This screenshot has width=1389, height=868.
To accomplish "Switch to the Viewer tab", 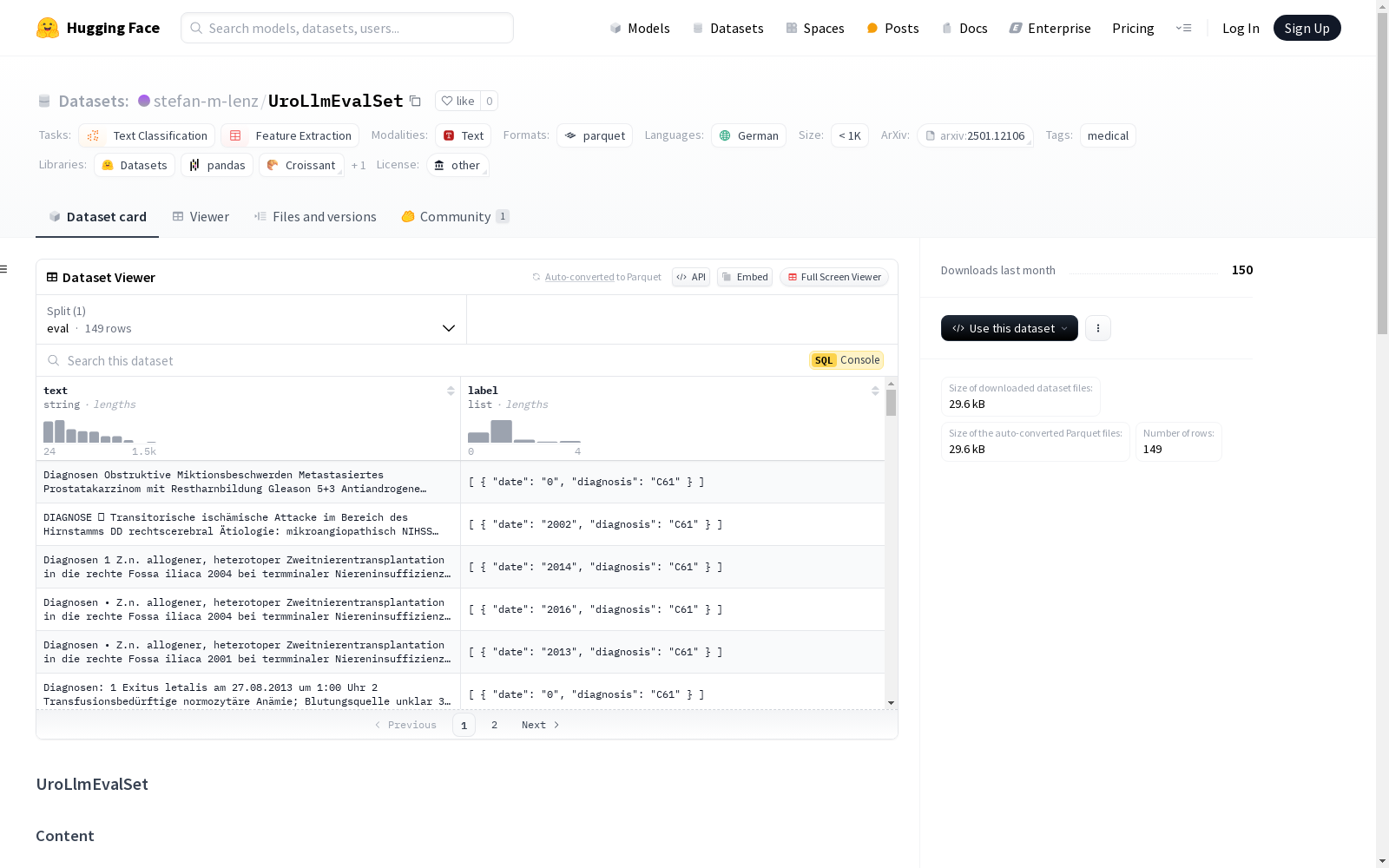I will [201, 217].
